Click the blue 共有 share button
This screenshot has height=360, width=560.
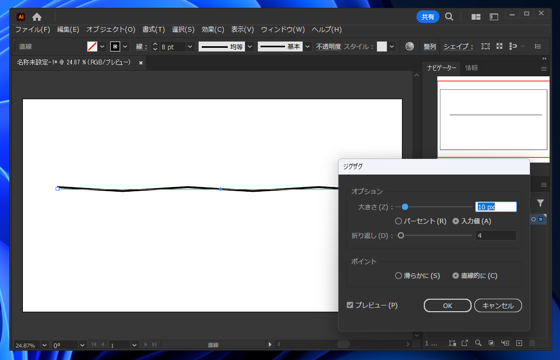click(x=428, y=17)
